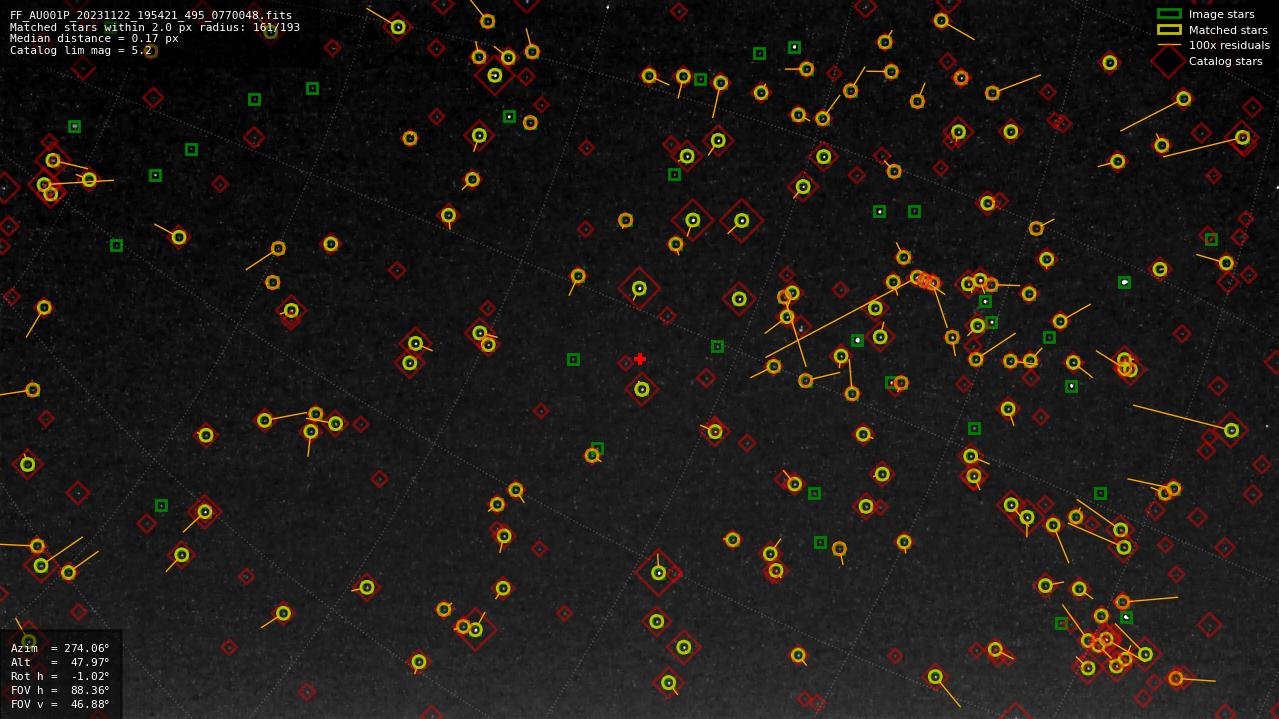This screenshot has height=719, width=1279.
Task: Click the 'Alt = 47.97°' readout
Action: point(60,662)
